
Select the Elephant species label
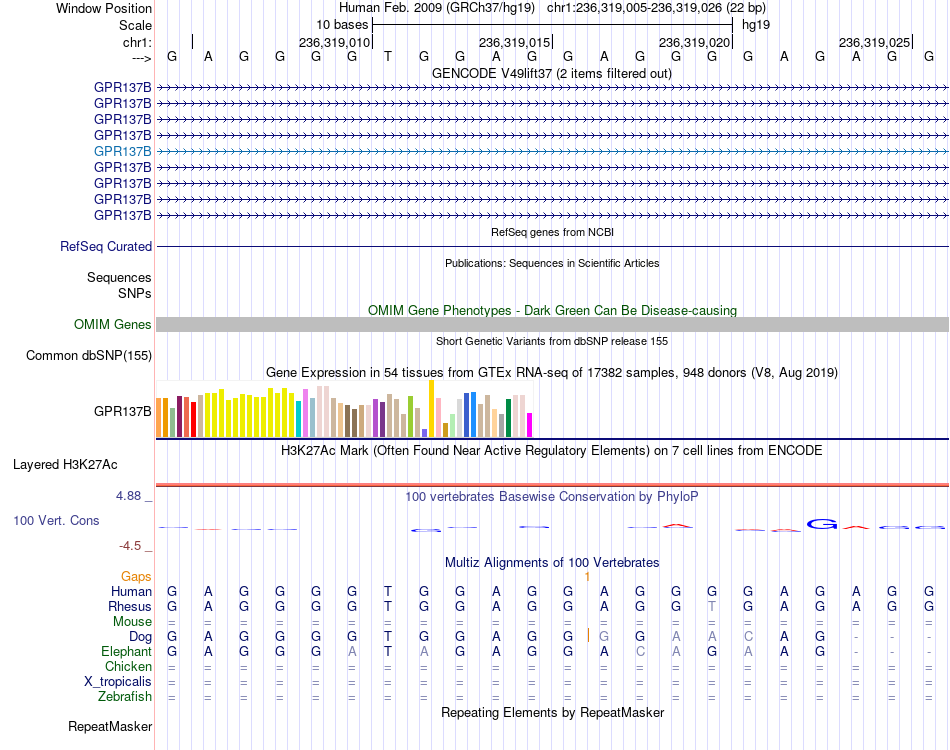[x=127, y=651]
